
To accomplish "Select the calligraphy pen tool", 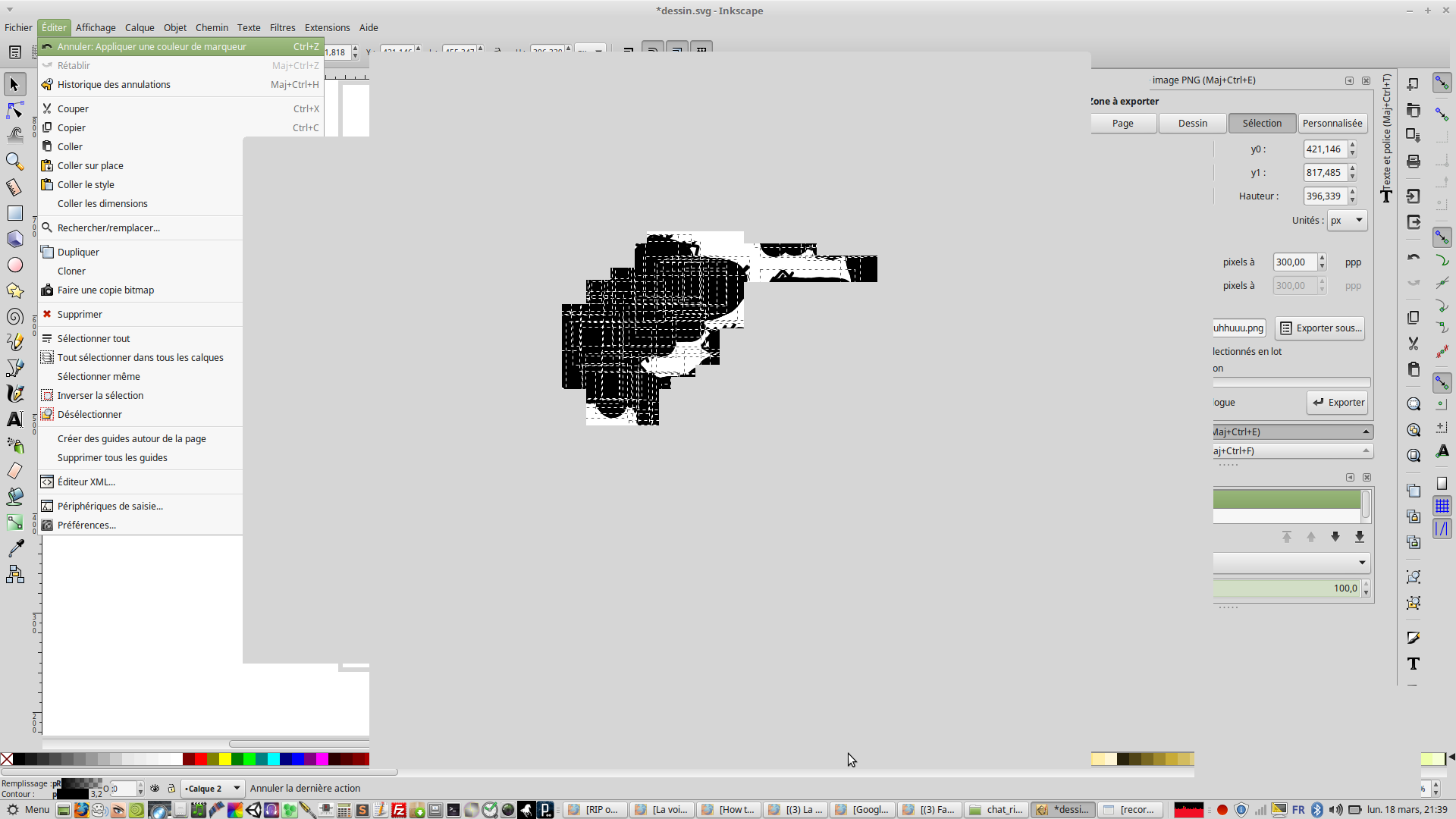I will click(x=14, y=394).
